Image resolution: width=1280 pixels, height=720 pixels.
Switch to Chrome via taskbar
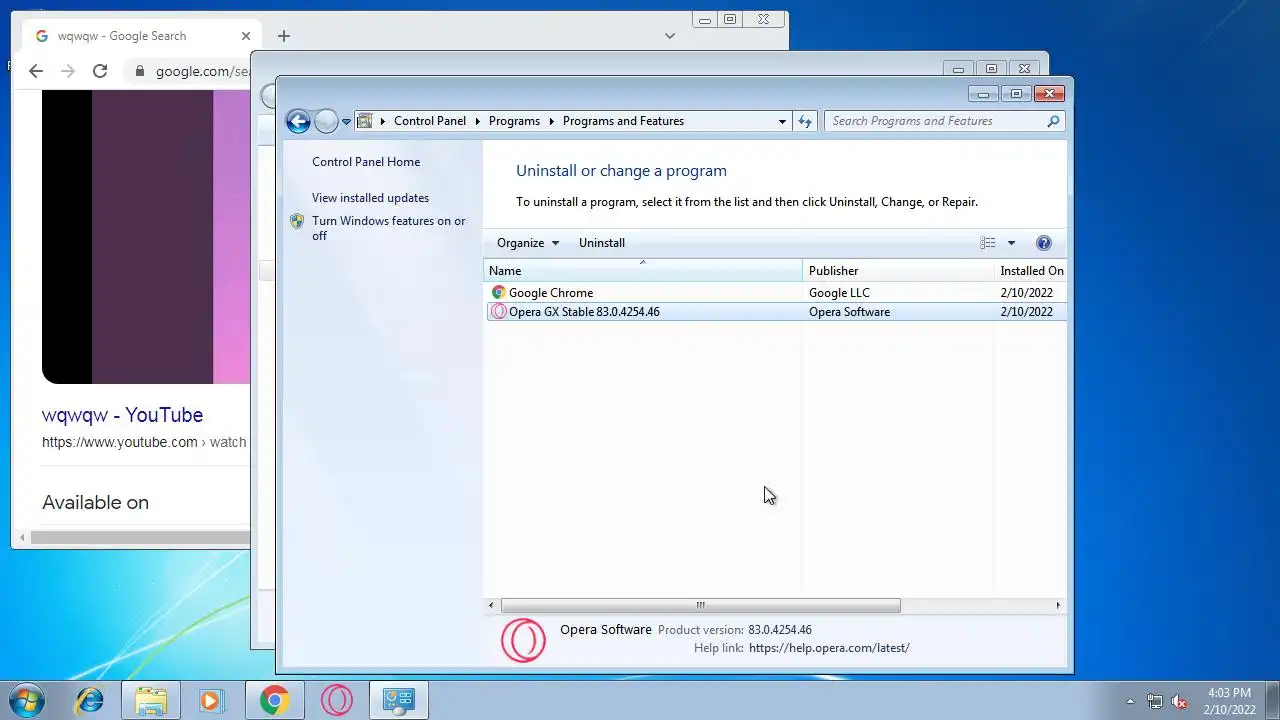pyautogui.click(x=274, y=700)
